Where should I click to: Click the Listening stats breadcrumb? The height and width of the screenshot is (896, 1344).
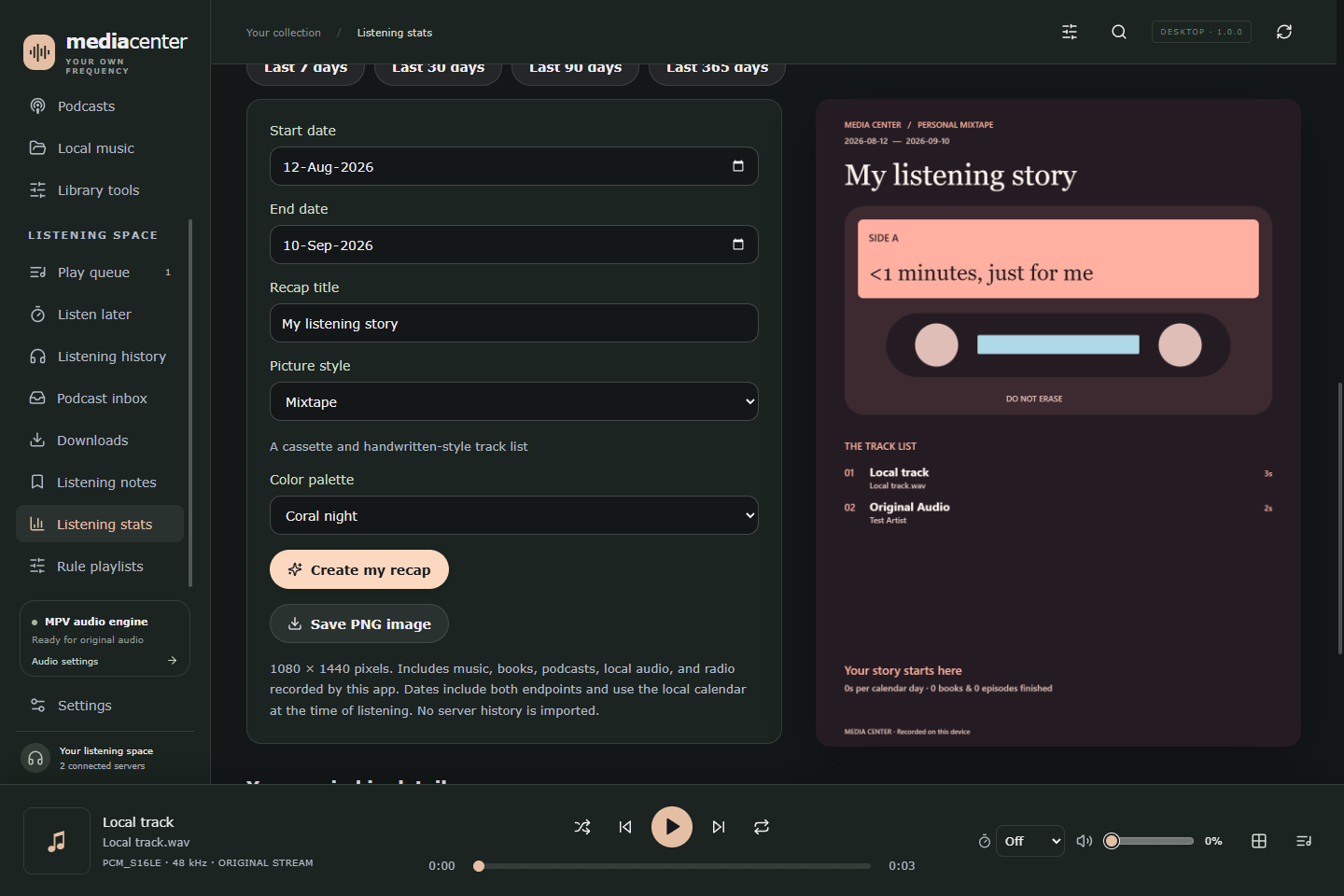pyautogui.click(x=395, y=33)
